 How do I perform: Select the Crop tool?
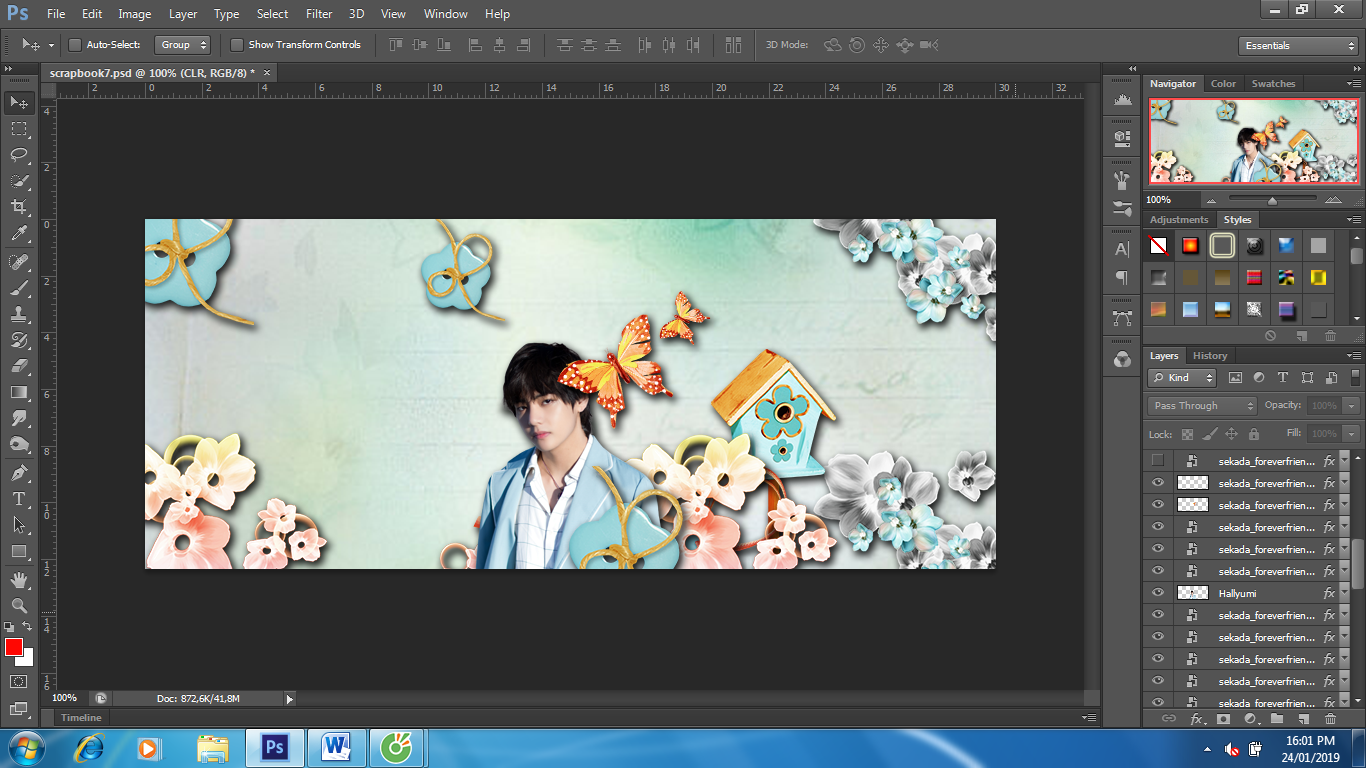coord(19,207)
